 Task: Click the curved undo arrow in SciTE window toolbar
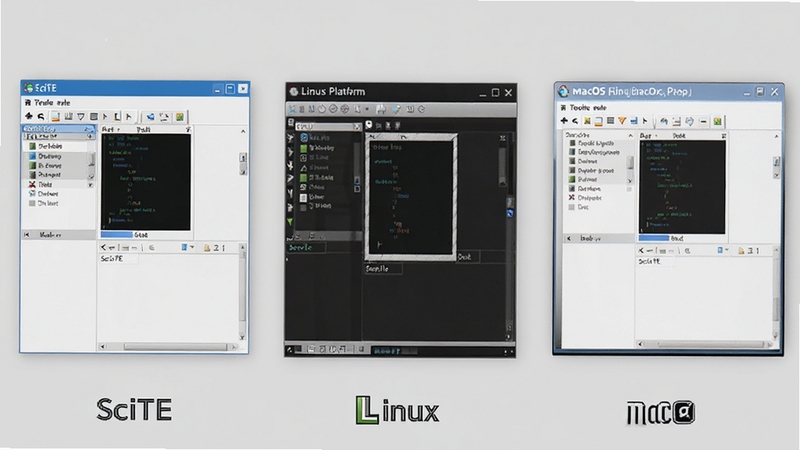point(41,116)
